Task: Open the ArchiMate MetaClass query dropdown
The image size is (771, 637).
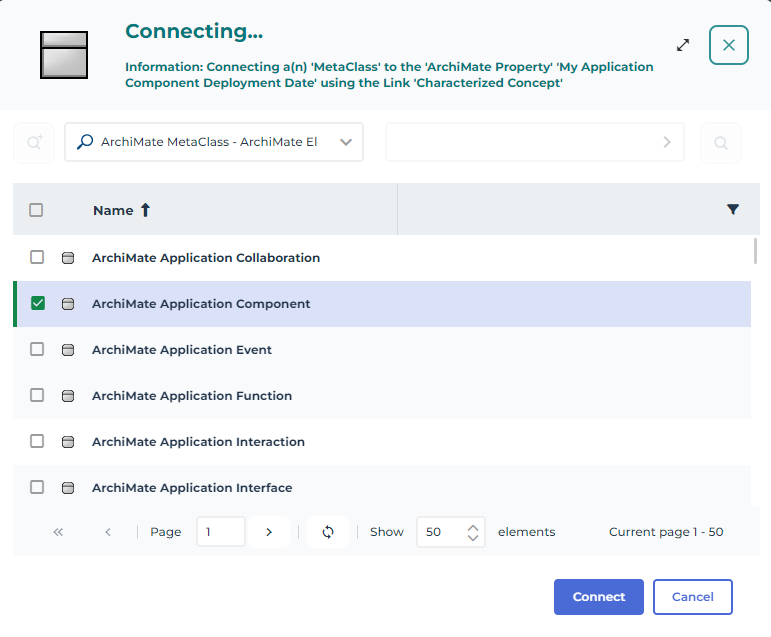Action: pyautogui.click(x=346, y=142)
